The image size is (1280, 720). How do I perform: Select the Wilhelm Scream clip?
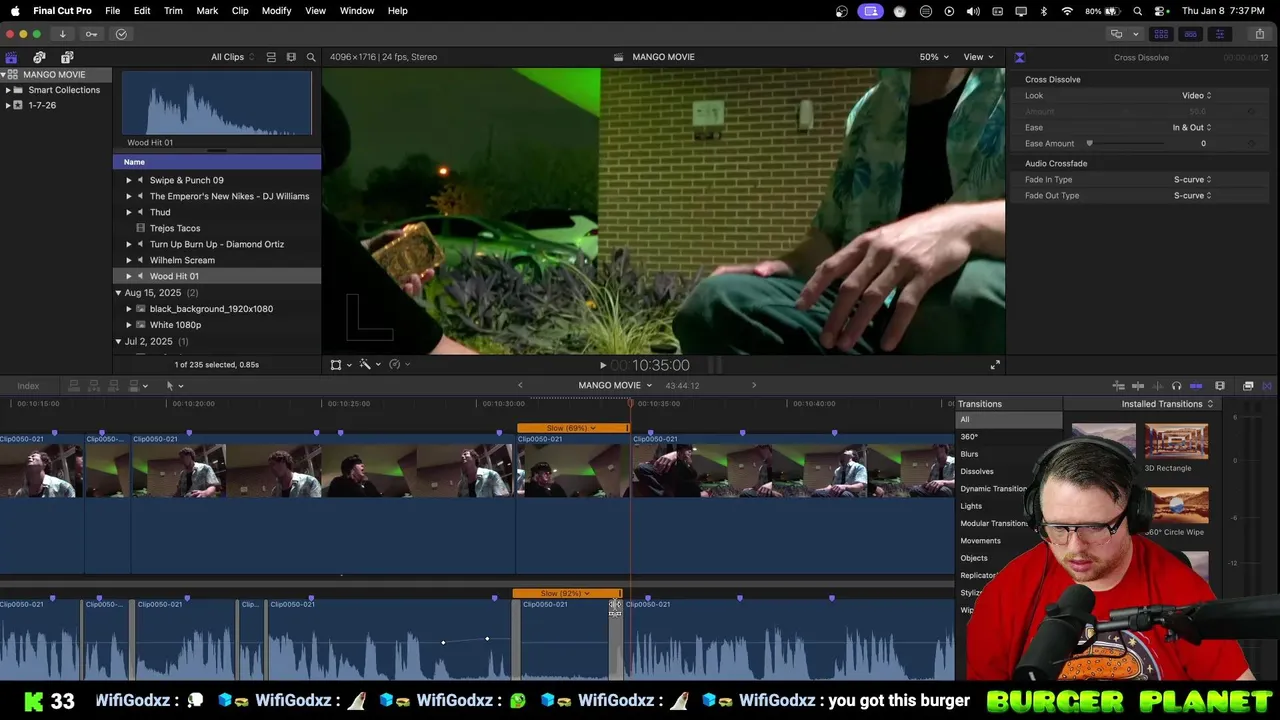point(182,260)
